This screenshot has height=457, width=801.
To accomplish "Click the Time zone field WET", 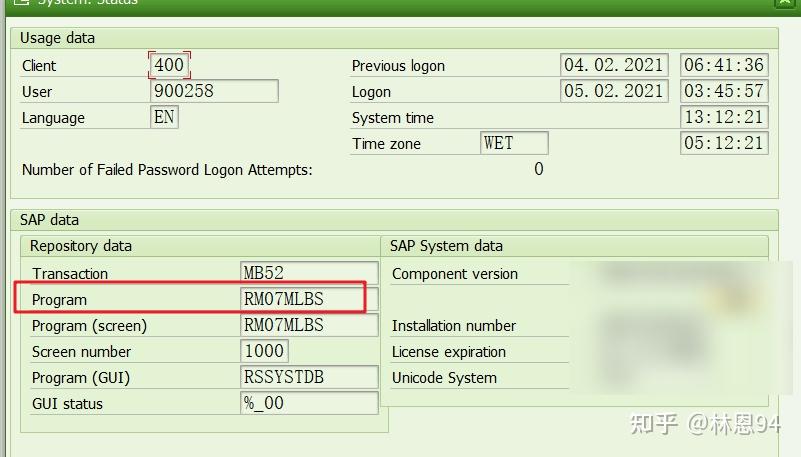I will tap(514, 143).
